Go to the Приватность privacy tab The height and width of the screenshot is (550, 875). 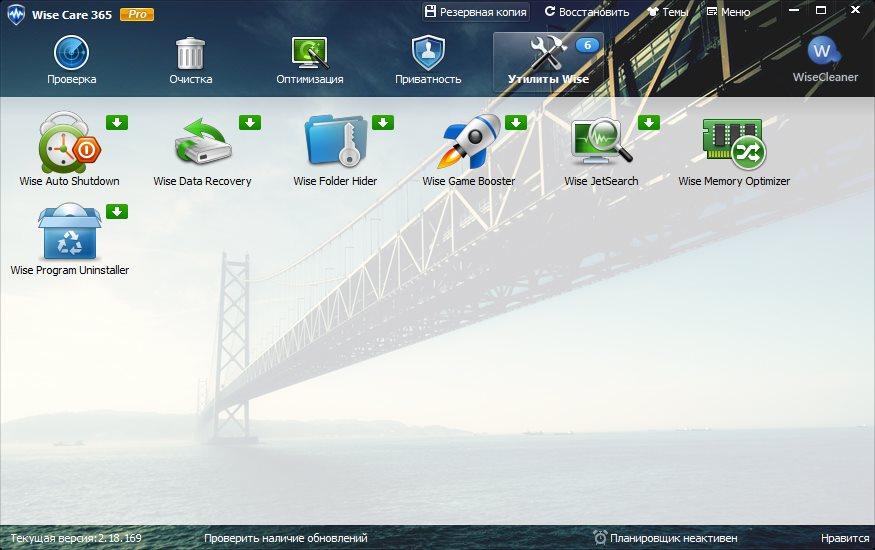(428, 60)
